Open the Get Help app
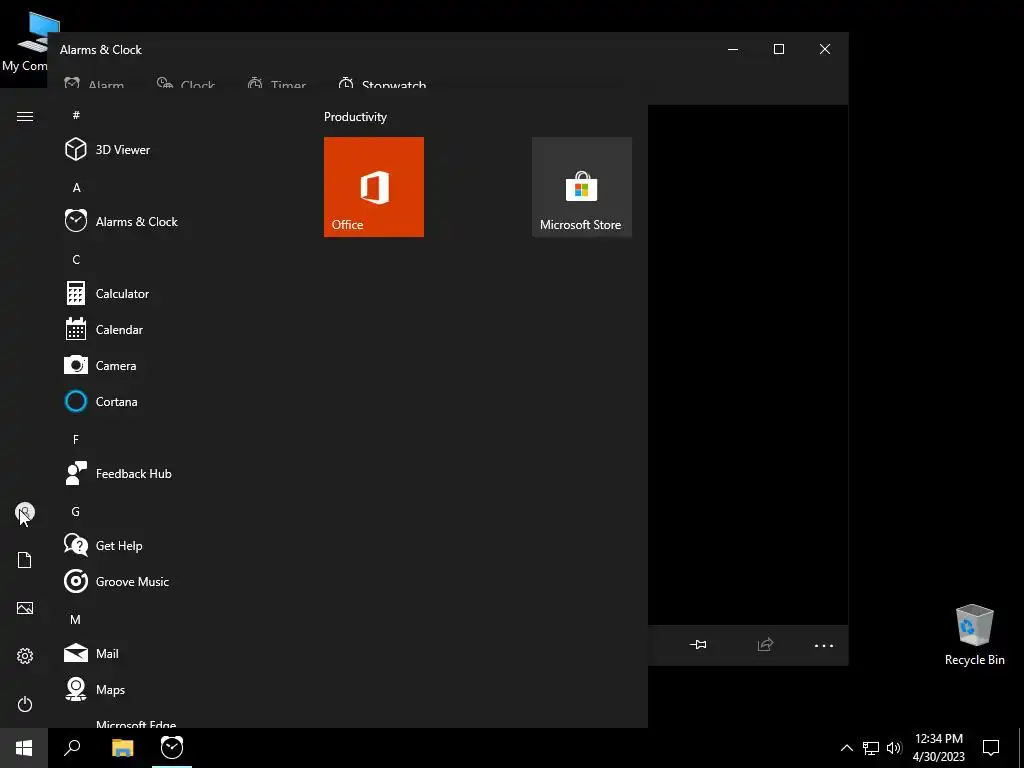Viewport: 1024px width, 768px height. coord(176,545)
